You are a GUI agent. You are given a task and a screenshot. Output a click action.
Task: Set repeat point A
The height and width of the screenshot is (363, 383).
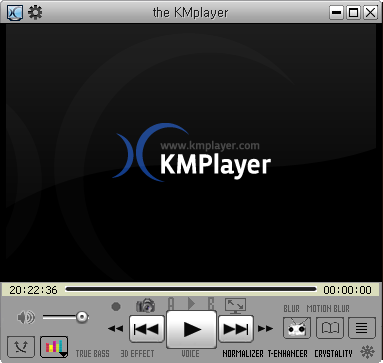coord(171,304)
